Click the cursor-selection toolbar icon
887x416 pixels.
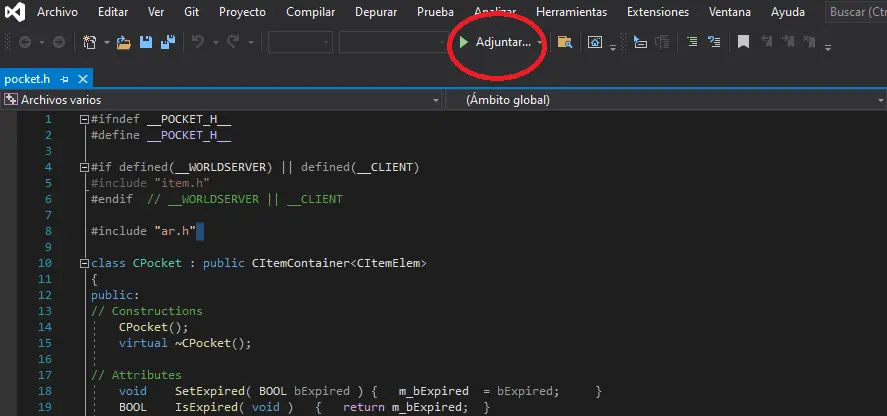point(640,42)
